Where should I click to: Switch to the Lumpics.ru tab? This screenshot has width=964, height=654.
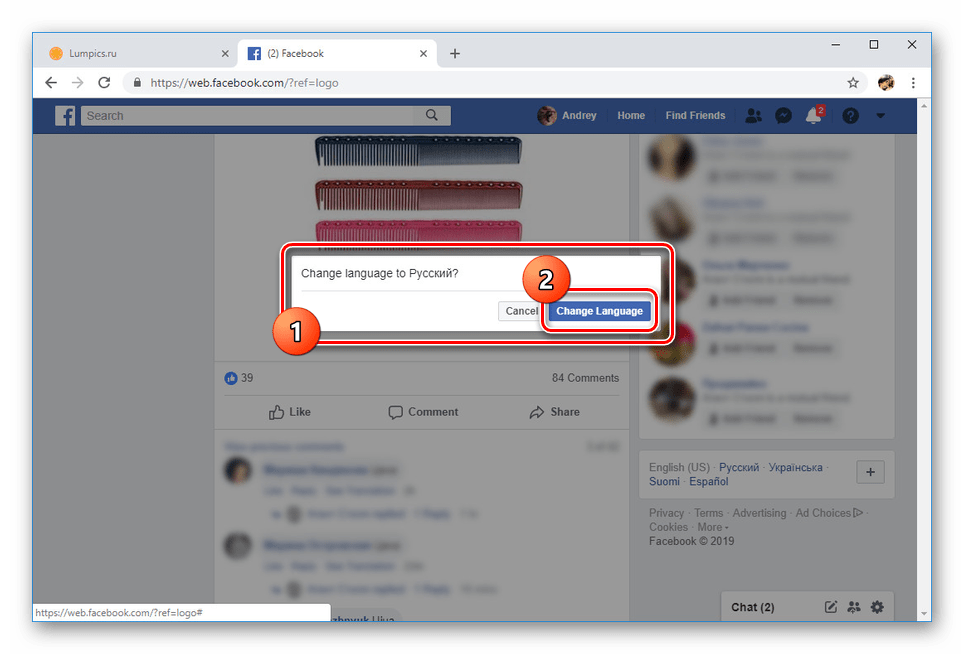pyautogui.click(x=136, y=53)
